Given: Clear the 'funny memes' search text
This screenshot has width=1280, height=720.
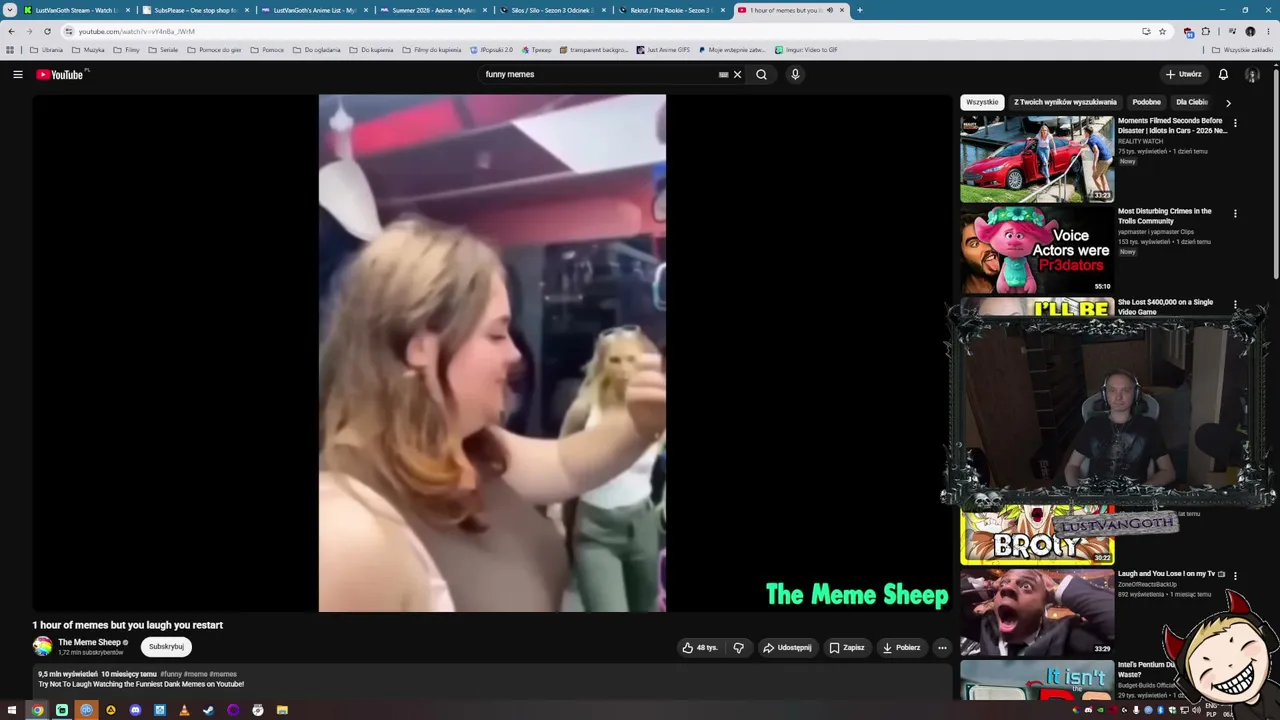Looking at the screenshot, I should point(738,74).
